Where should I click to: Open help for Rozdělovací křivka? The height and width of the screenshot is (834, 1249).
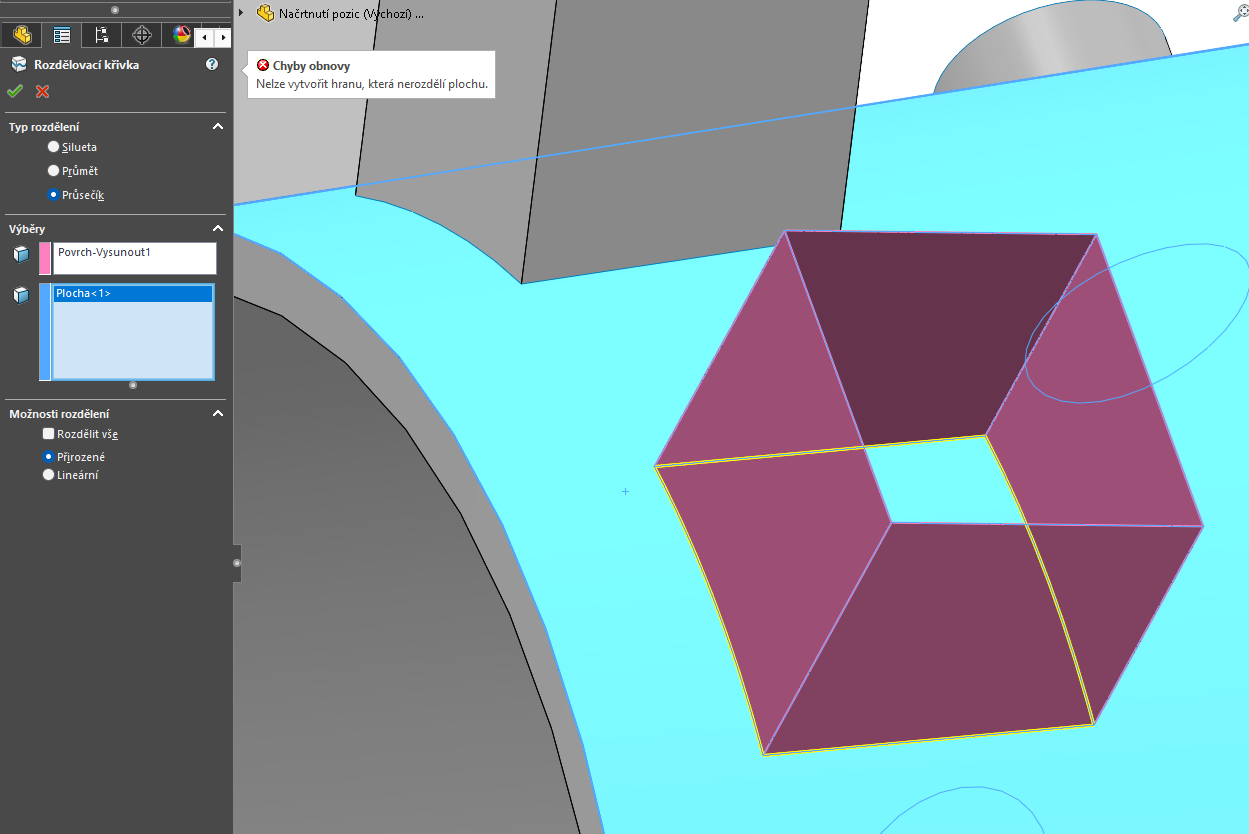[x=212, y=64]
